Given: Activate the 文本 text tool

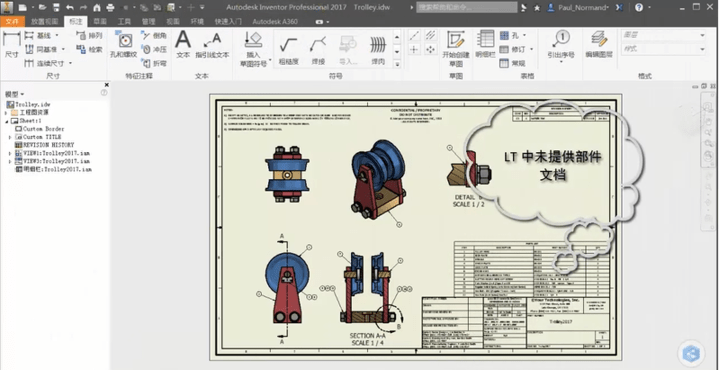Looking at the screenshot, I should click(x=183, y=45).
